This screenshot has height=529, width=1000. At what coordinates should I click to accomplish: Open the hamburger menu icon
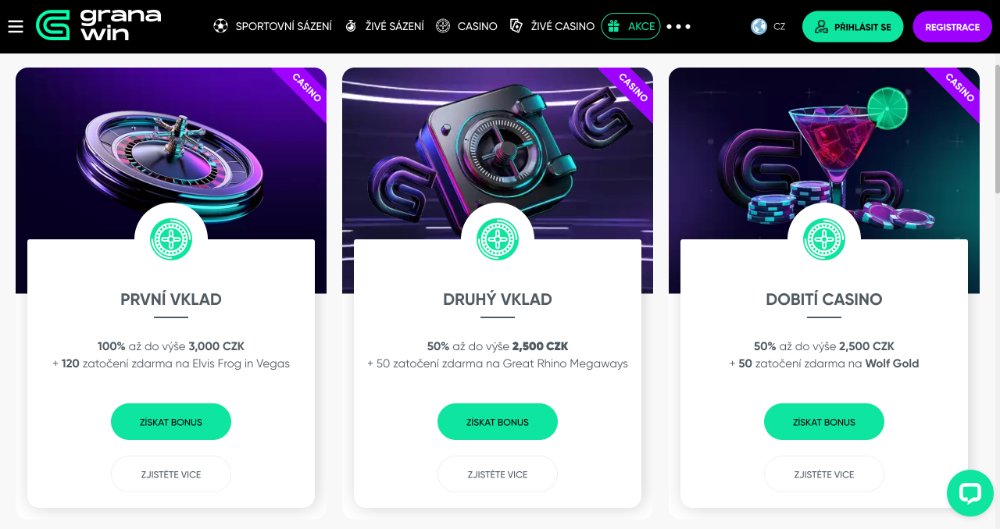tap(15, 26)
